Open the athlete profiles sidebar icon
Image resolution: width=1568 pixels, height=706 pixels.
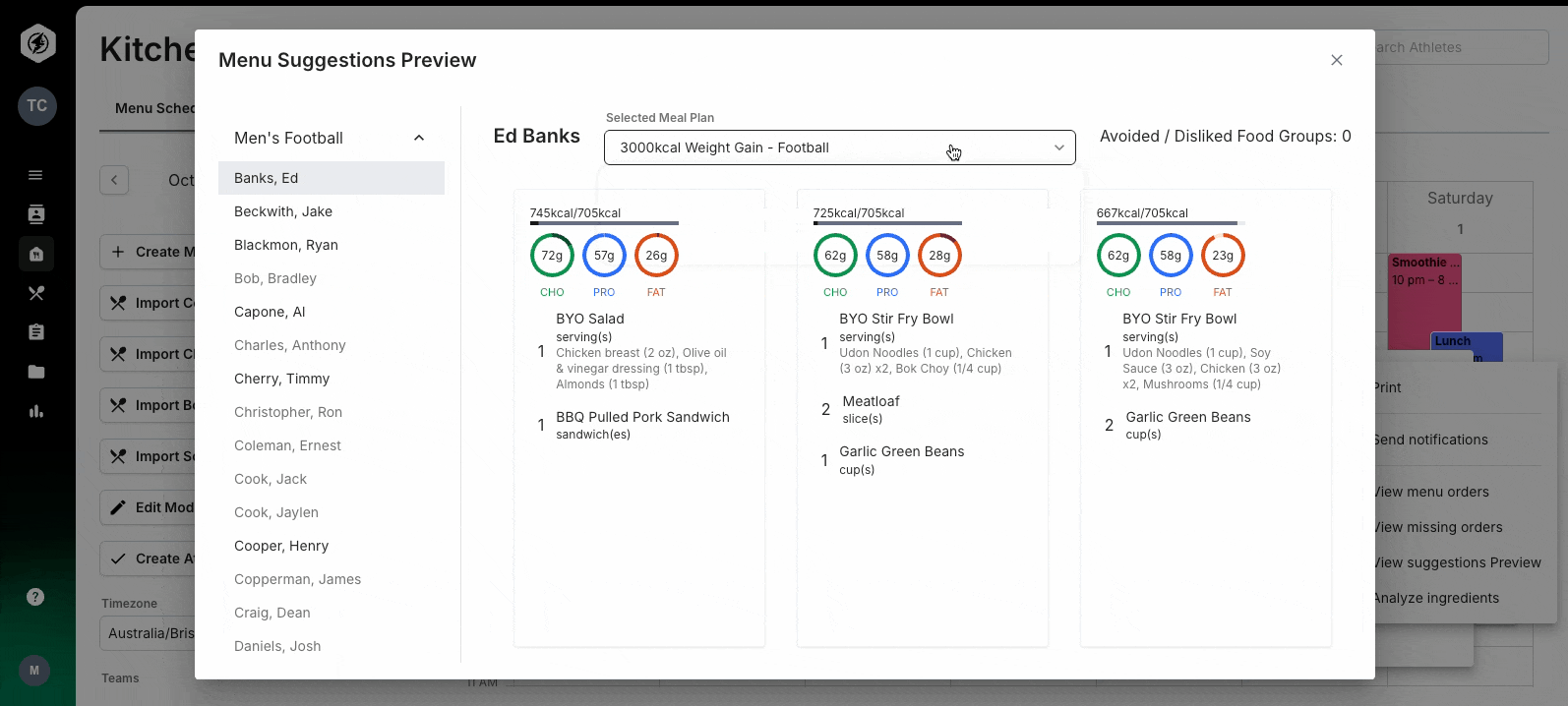tap(36, 214)
